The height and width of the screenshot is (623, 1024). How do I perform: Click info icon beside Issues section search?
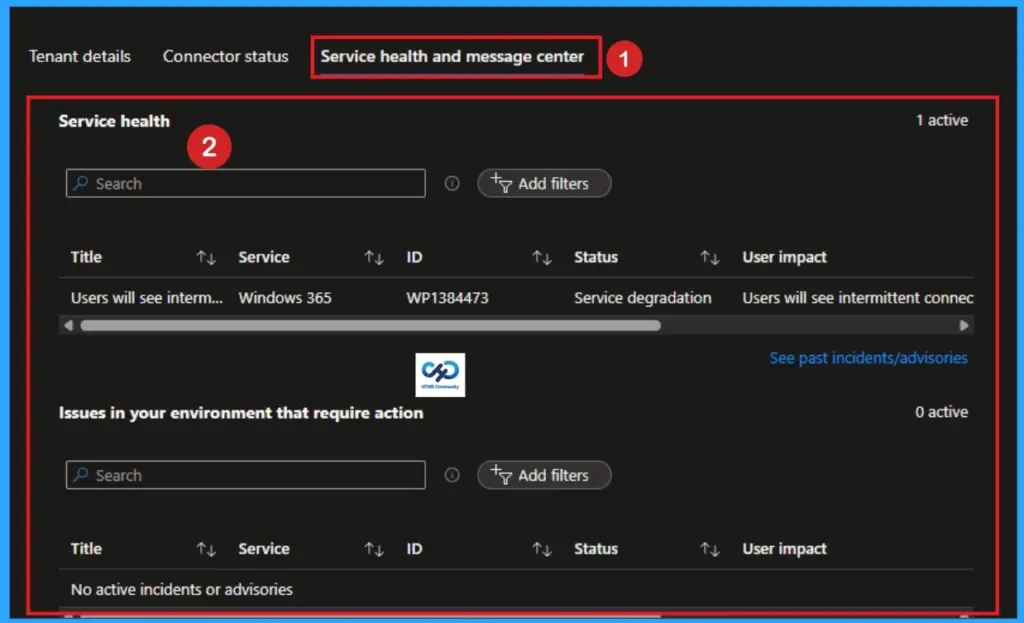[452, 475]
